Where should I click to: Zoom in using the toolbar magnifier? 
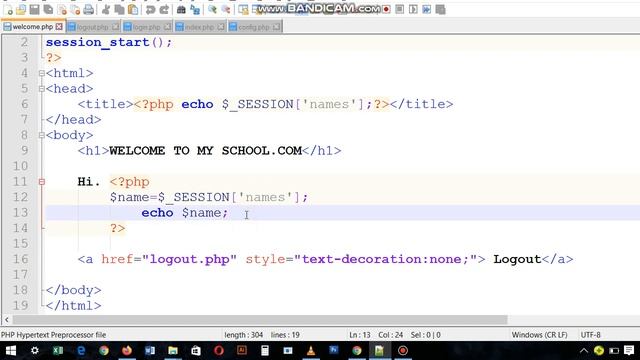pos(212,9)
